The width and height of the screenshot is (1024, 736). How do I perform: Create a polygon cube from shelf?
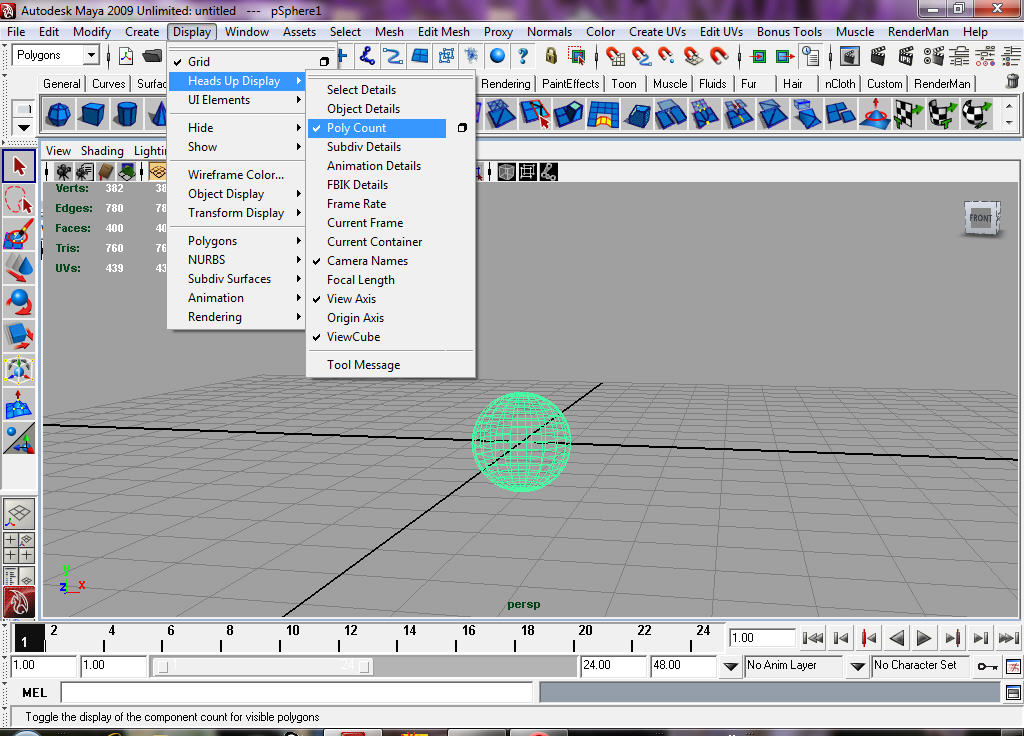pos(92,114)
